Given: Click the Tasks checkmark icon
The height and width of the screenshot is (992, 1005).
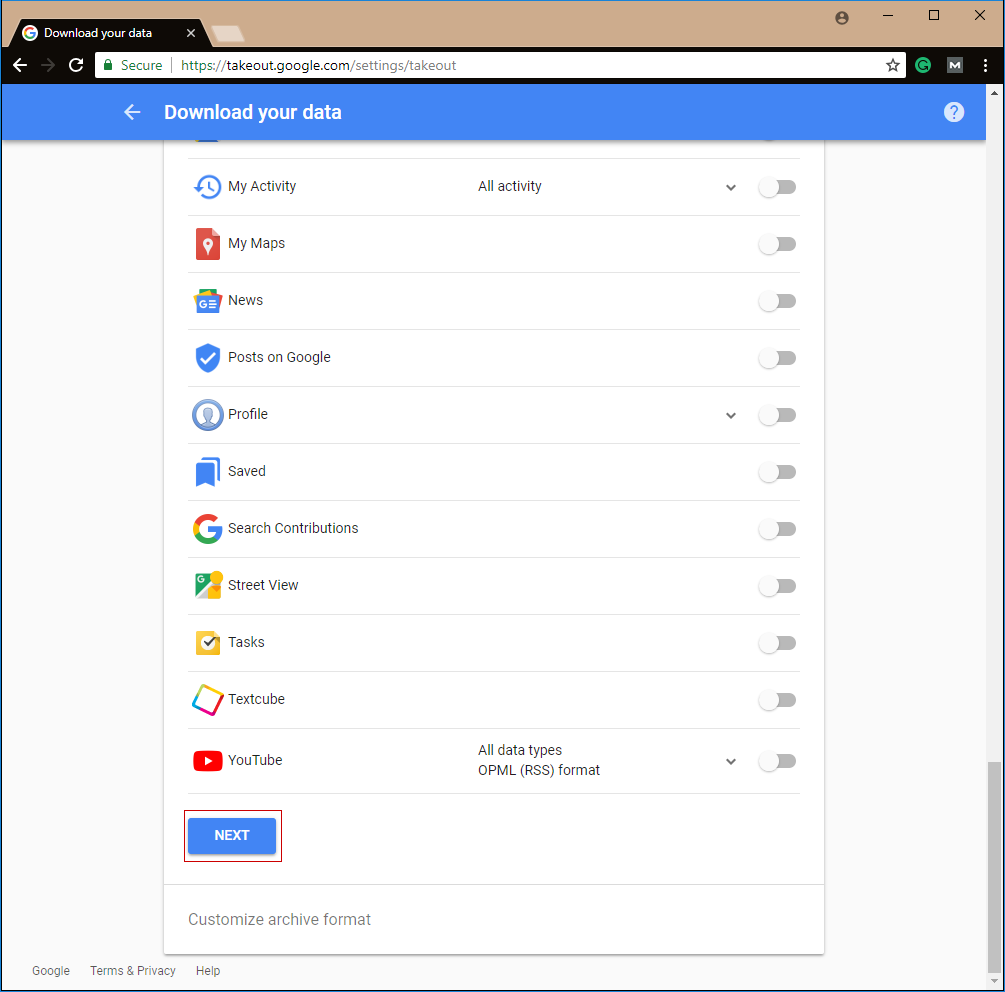Looking at the screenshot, I should pos(207,642).
